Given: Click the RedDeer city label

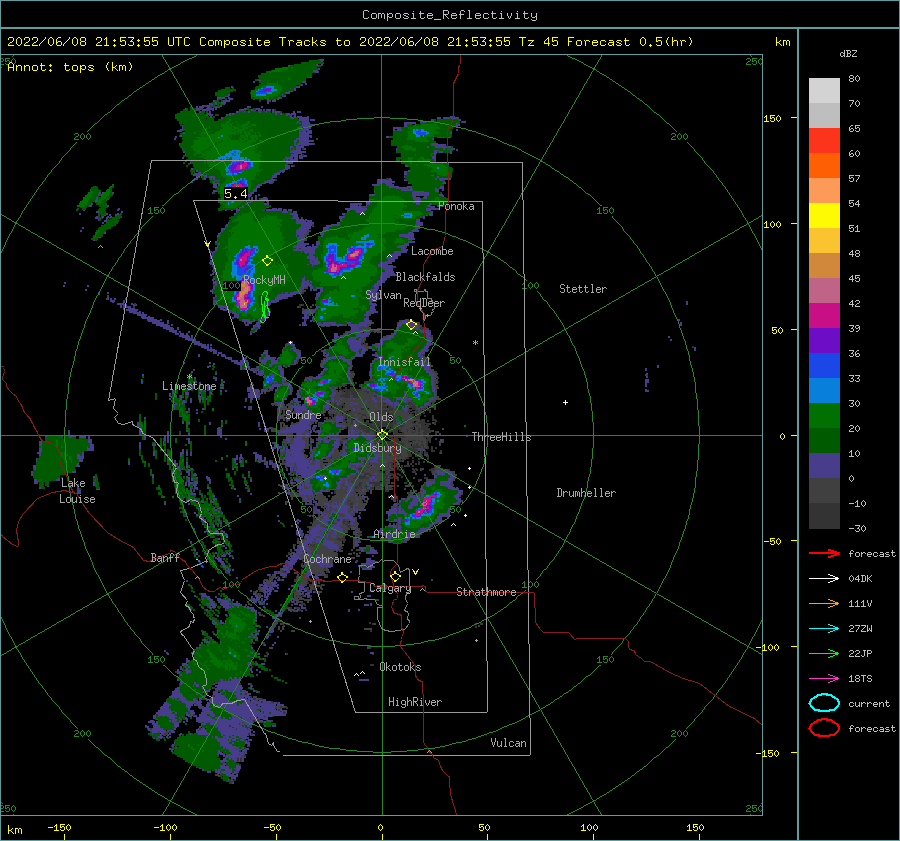Looking at the screenshot, I should (x=424, y=303).
